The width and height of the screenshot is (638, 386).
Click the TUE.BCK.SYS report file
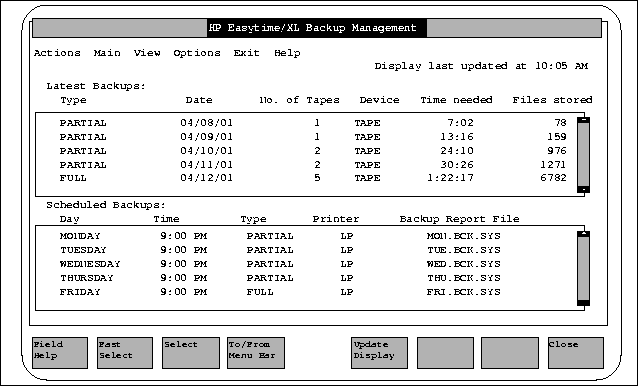pyautogui.click(x=463, y=250)
